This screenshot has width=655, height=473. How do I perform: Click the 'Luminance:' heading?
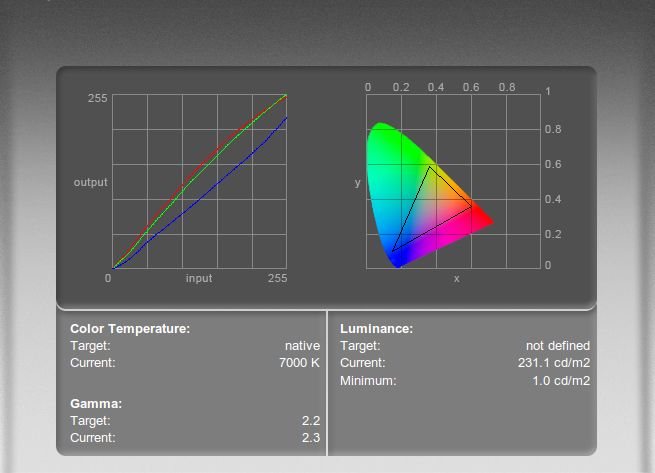click(376, 329)
